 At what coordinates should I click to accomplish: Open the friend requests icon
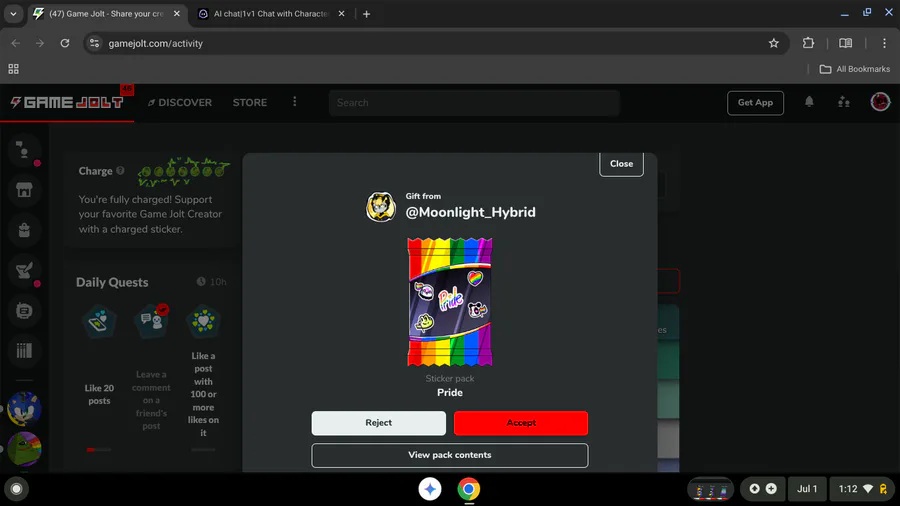[843, 102]
